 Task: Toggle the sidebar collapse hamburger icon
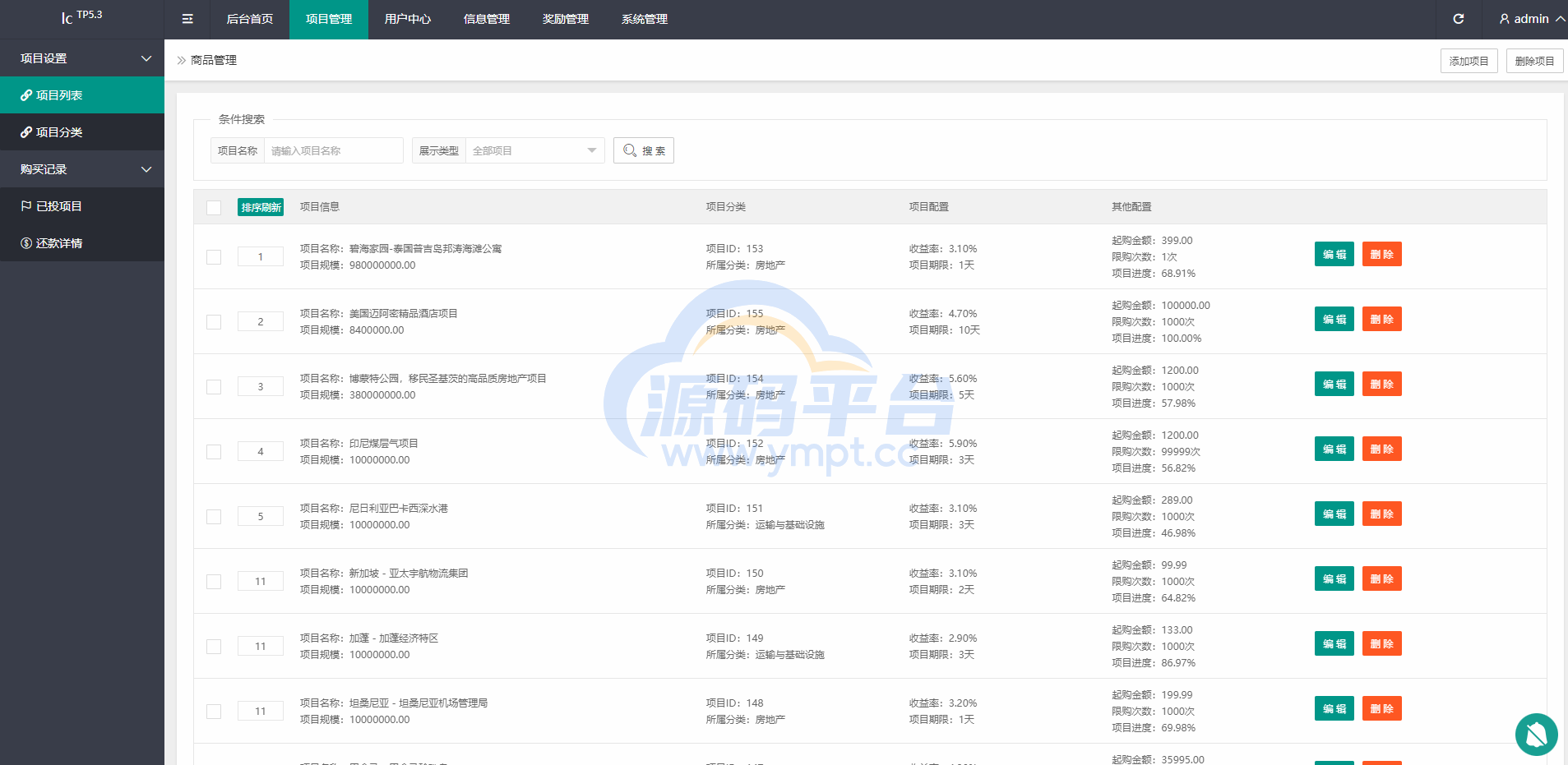pyautogui.click(x=187, y=19)
